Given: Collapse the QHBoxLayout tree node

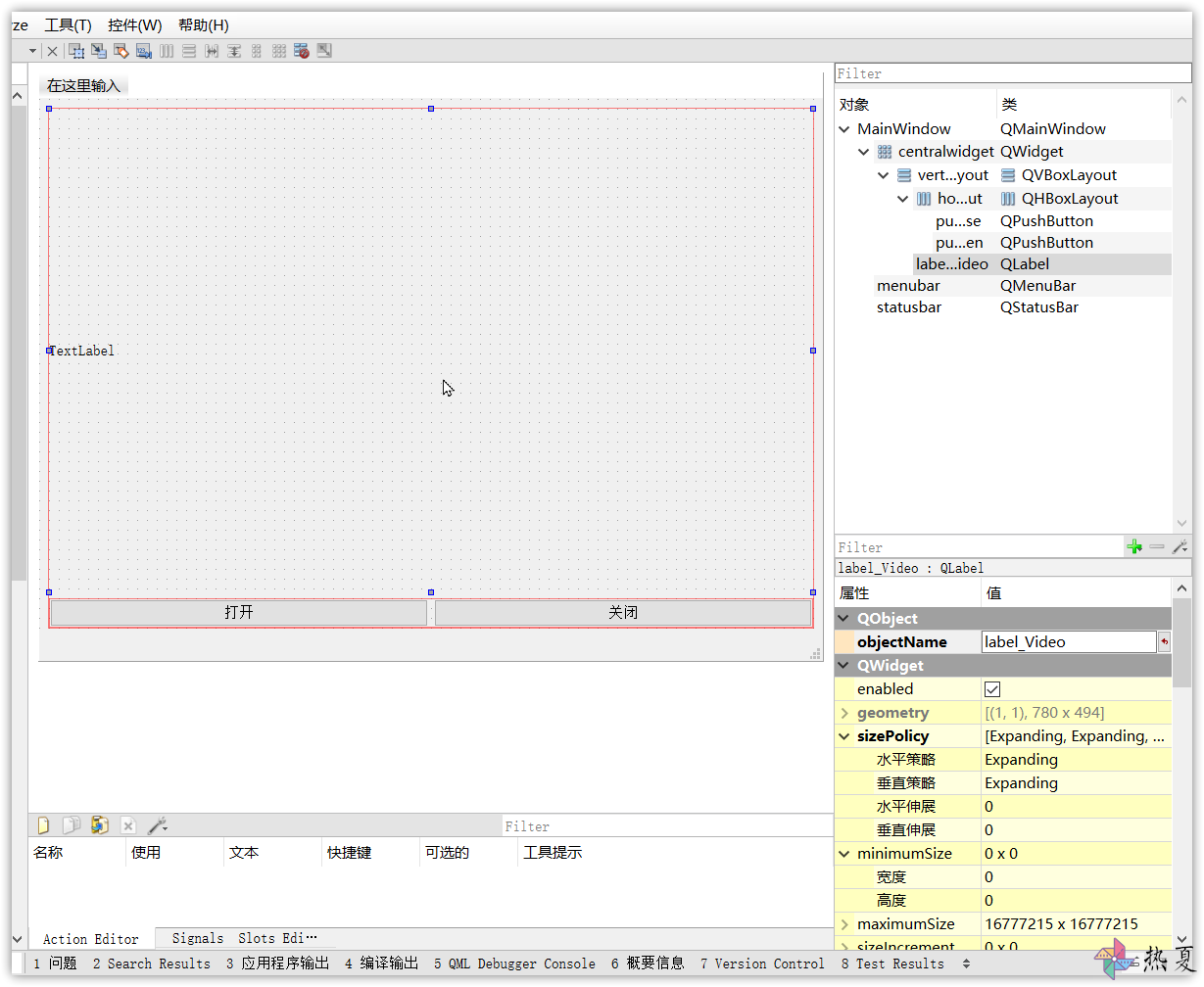Looking at the screenshot, I should (x=903, y=199).
